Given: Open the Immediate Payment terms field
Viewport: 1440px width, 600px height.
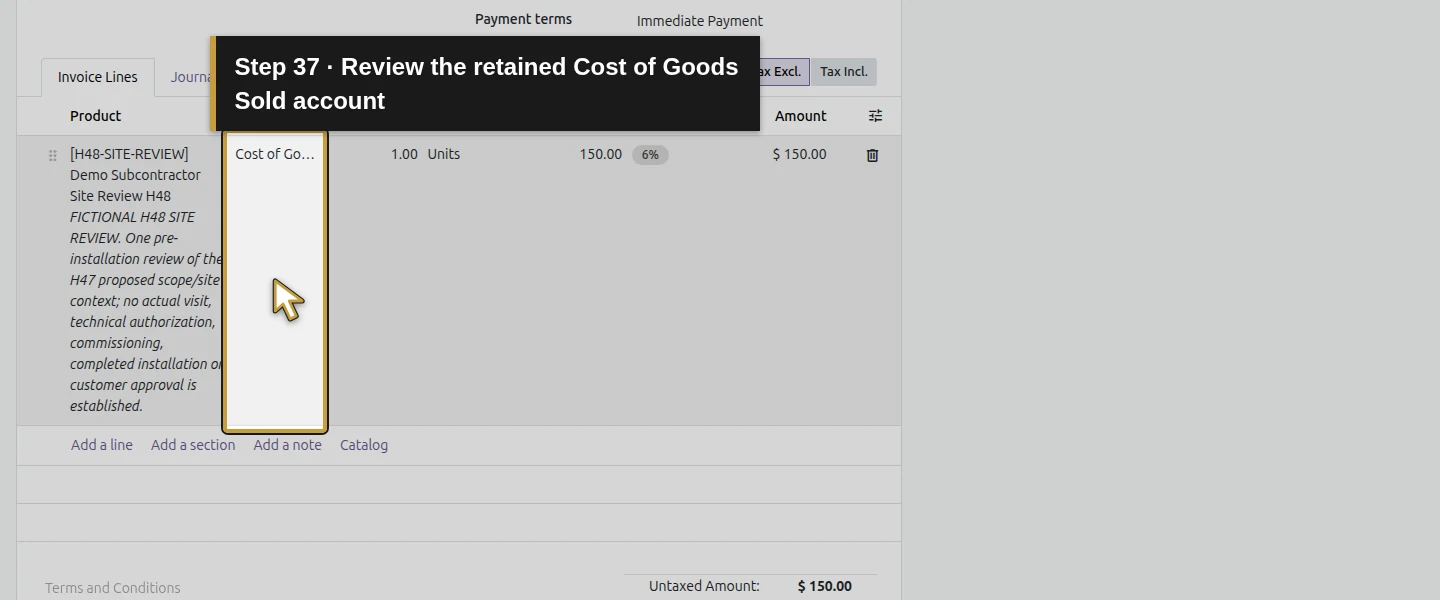Looking at the screenshot, I should [700, 21].
